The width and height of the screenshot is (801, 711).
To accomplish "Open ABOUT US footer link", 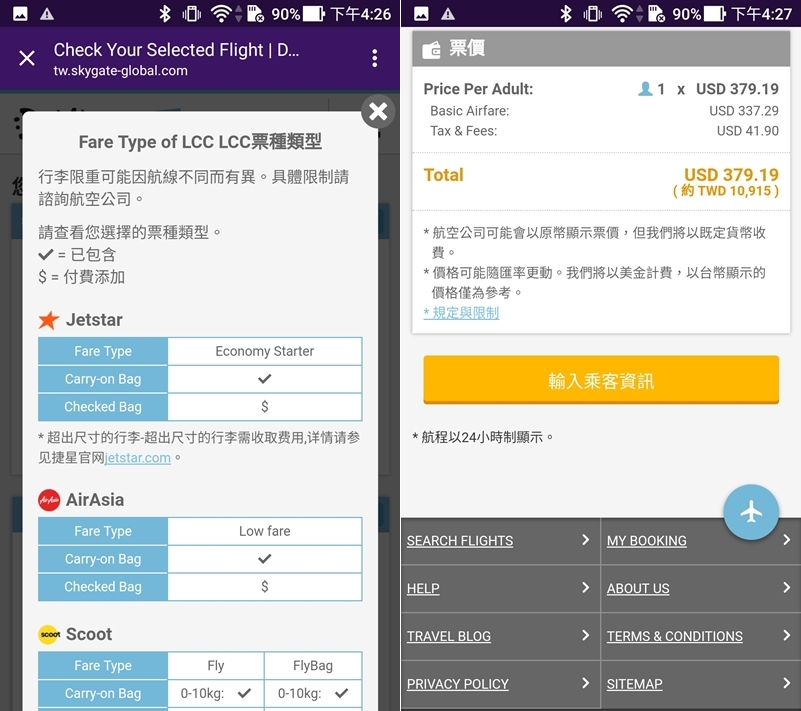I will pos(638,588).
